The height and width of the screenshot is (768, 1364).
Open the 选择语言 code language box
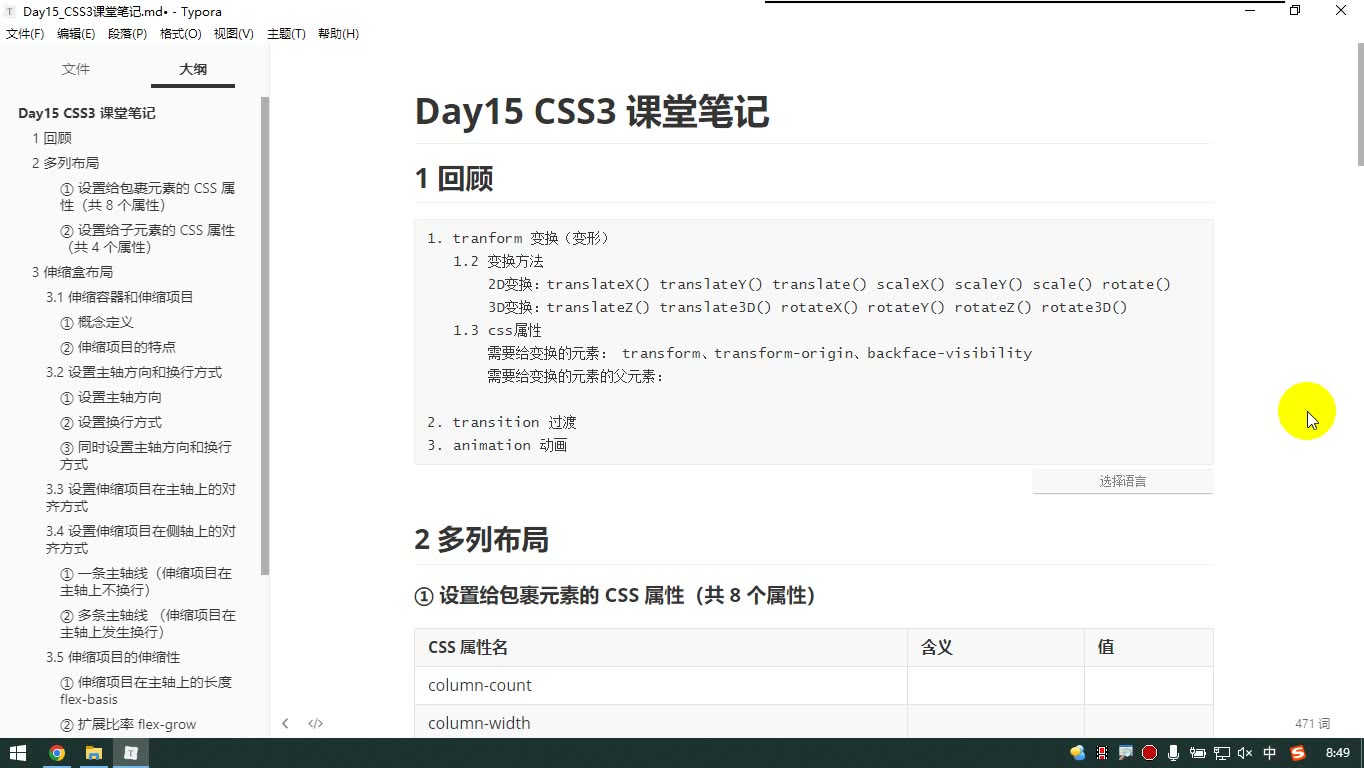tap(1123, 481)
